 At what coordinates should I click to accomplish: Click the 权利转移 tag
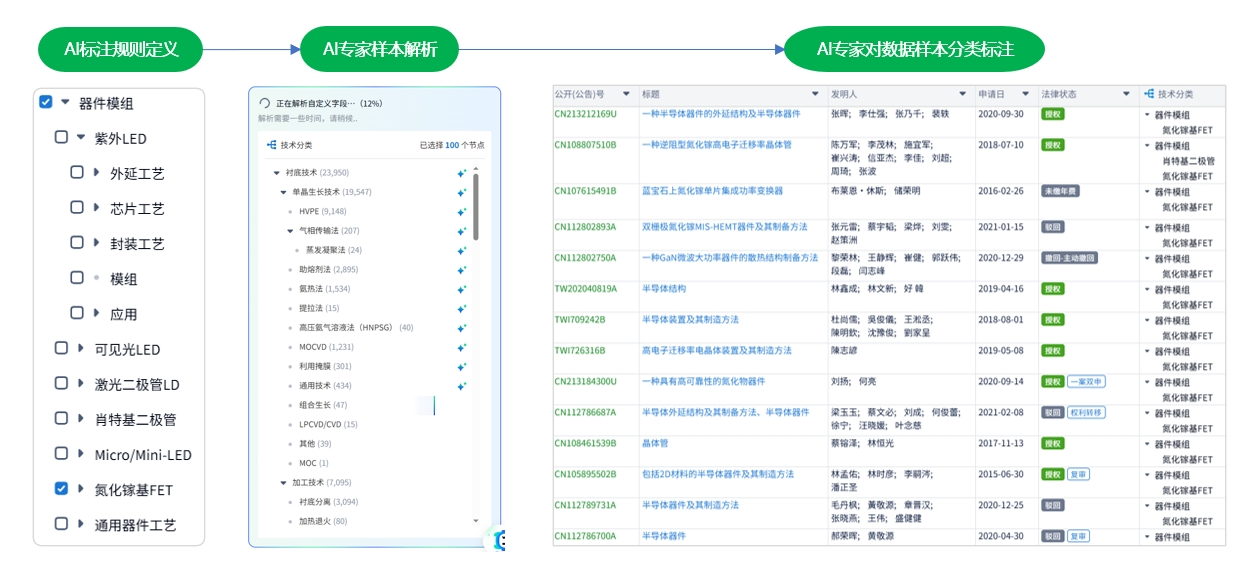click(1085, 412)
